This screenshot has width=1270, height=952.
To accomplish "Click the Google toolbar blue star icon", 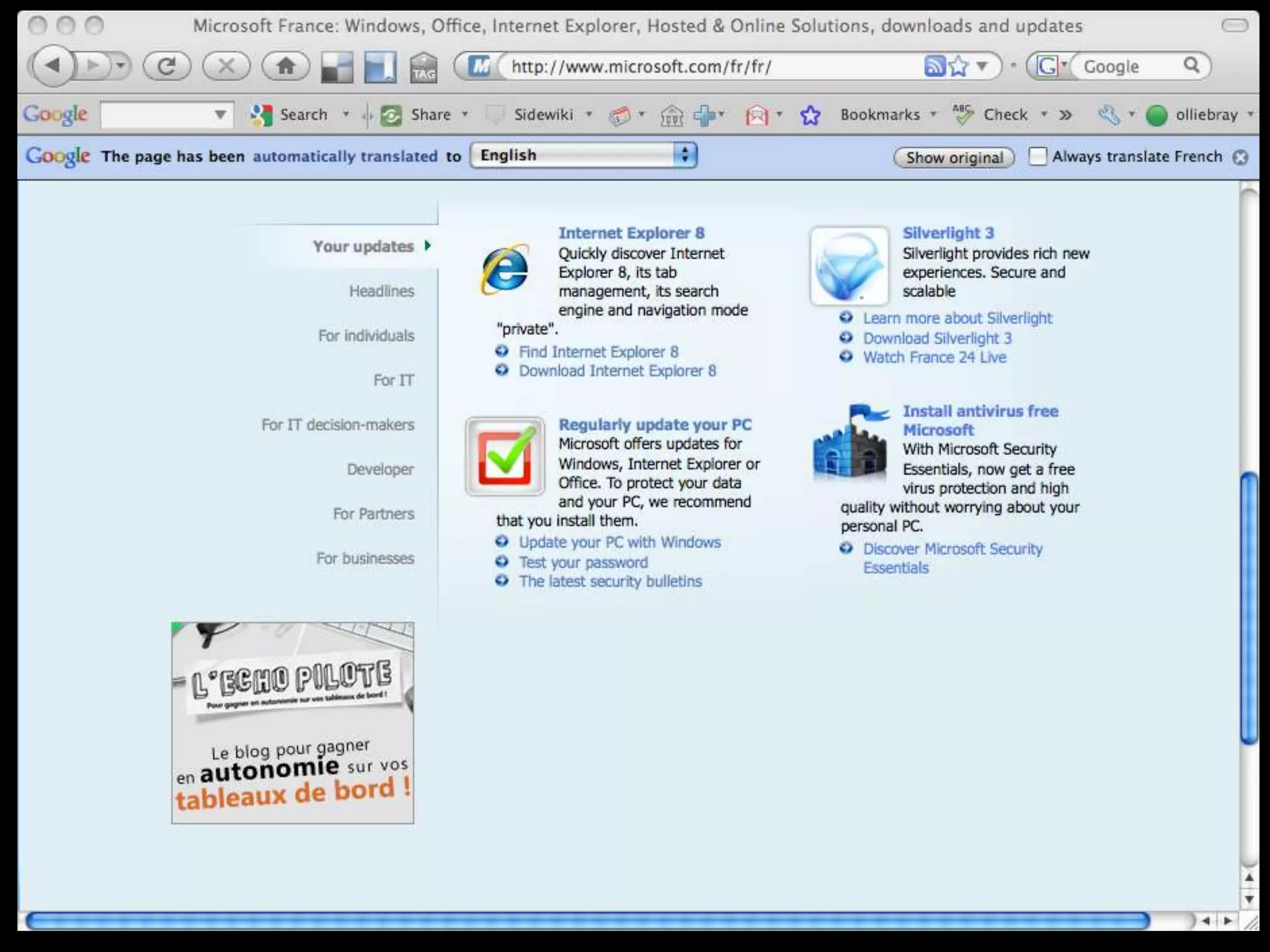I will (x=810, y=115).
